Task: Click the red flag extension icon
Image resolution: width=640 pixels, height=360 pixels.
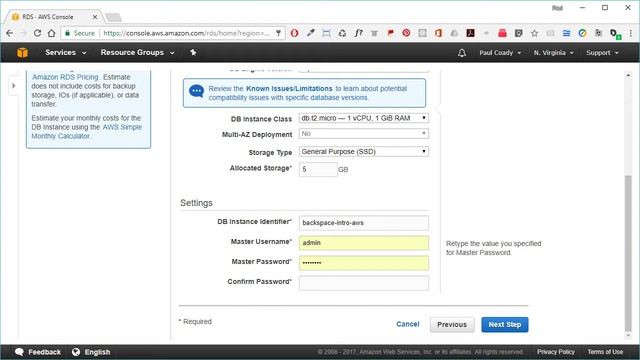Action: (390, 33)
